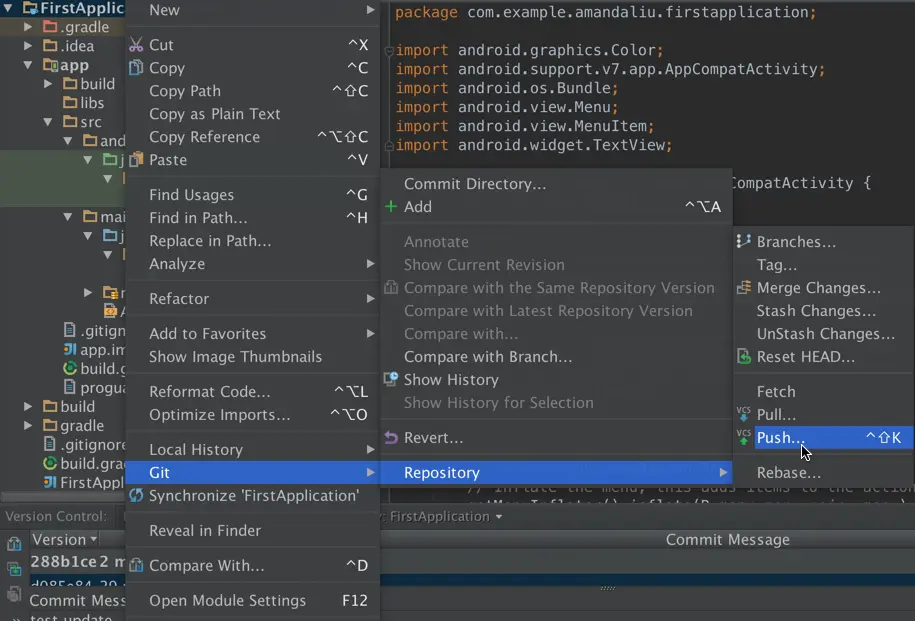This screenshot has width=915, height=621.
Task: Click the scissors Cut icon
Action: click(136, 45)
